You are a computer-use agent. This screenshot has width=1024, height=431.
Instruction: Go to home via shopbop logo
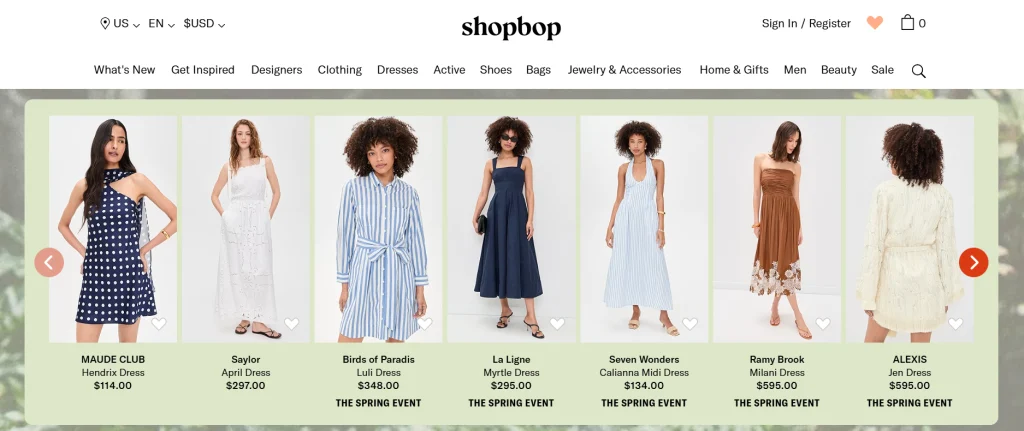[511, 27]
